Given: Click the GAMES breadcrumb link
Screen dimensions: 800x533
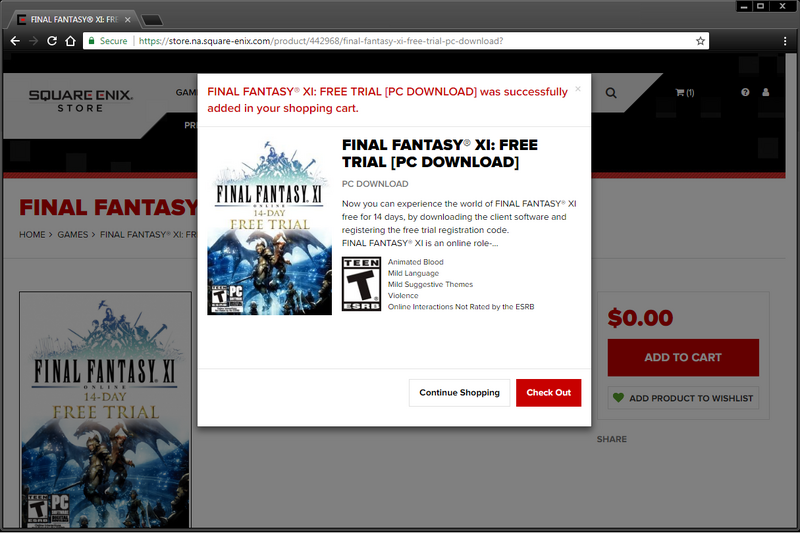Looking at the screenshot, I should coord(72,235).
